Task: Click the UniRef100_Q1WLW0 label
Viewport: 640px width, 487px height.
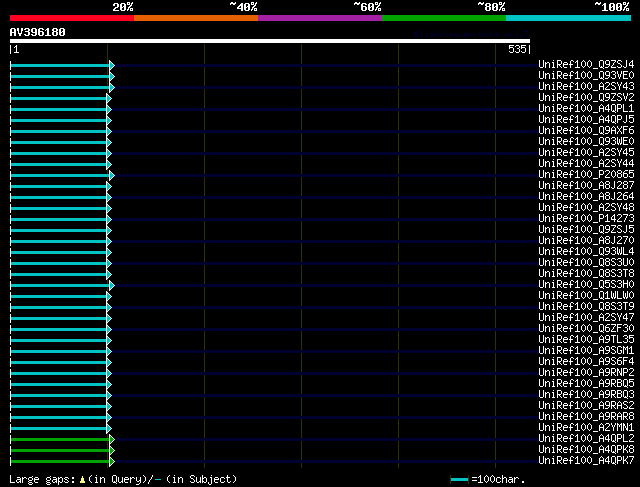Action: (586, 296)
